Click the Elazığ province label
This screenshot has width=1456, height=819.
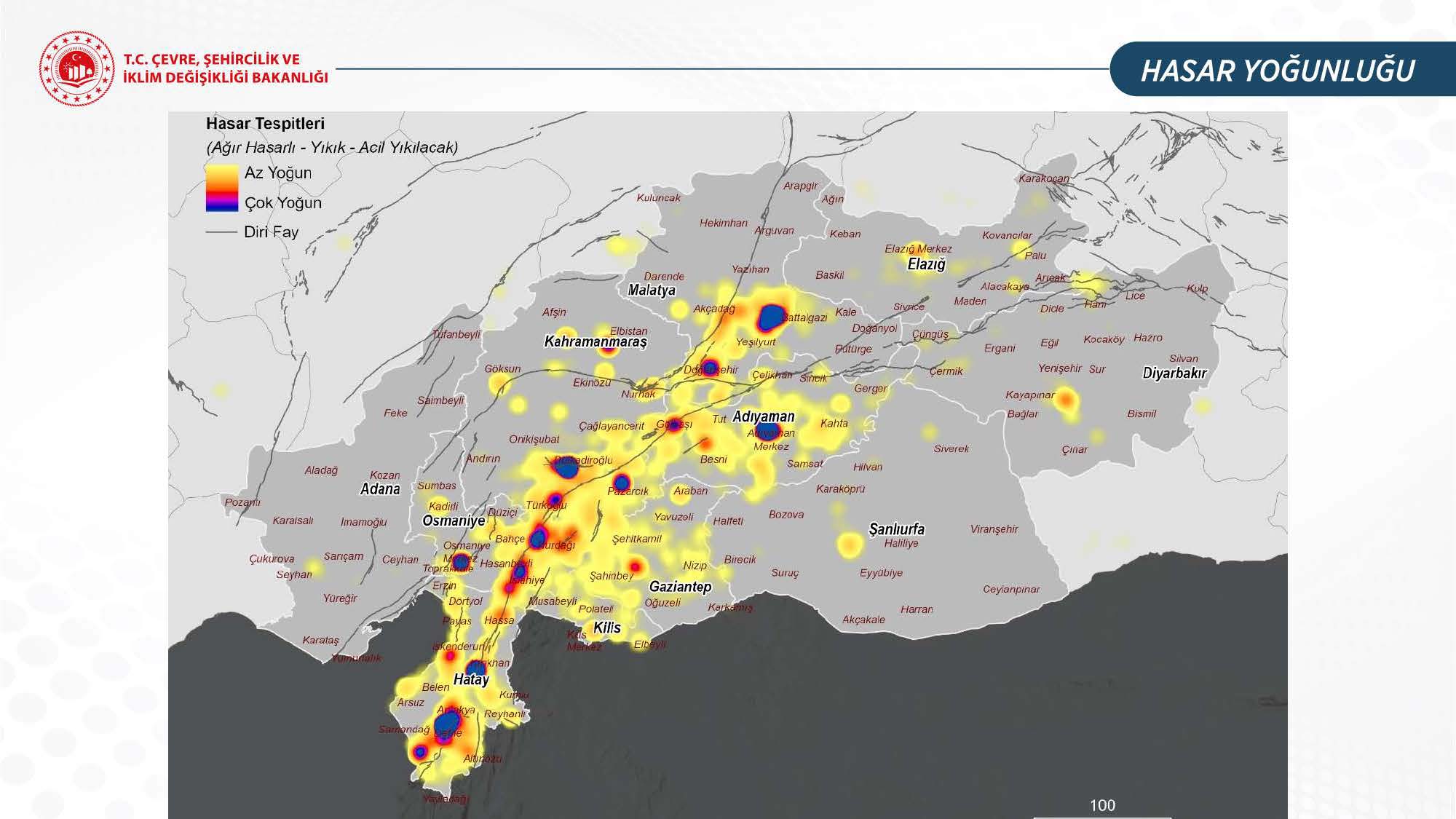[926, 264]
